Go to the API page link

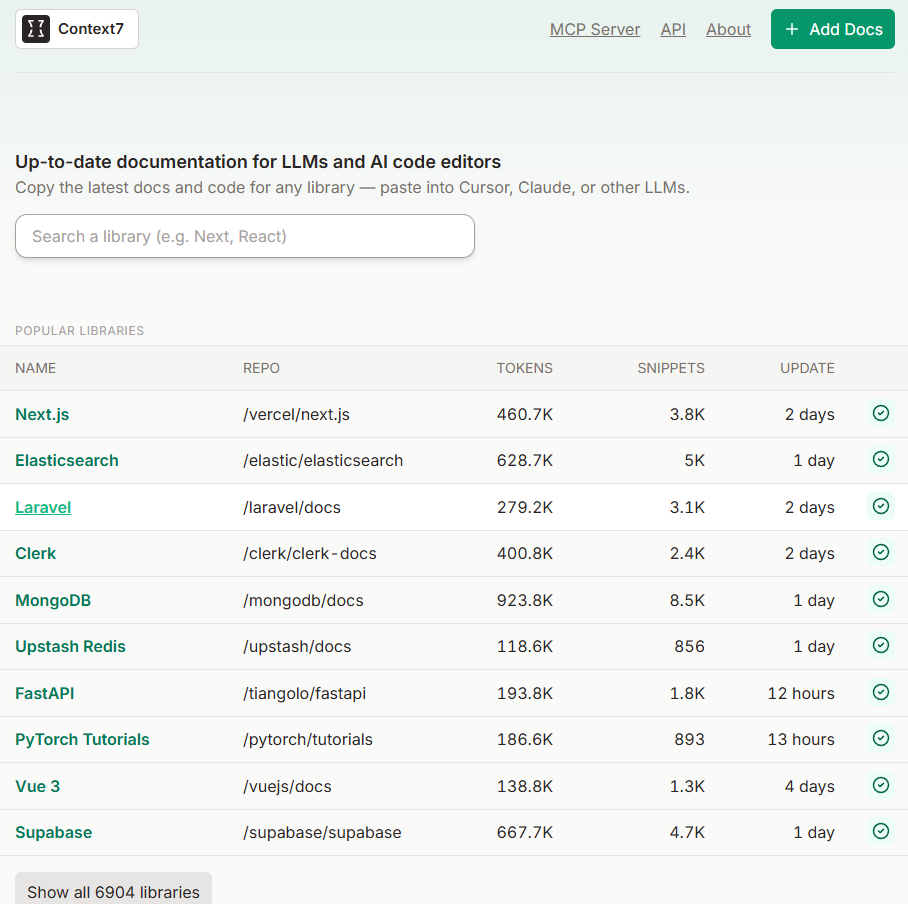(673, 29)
